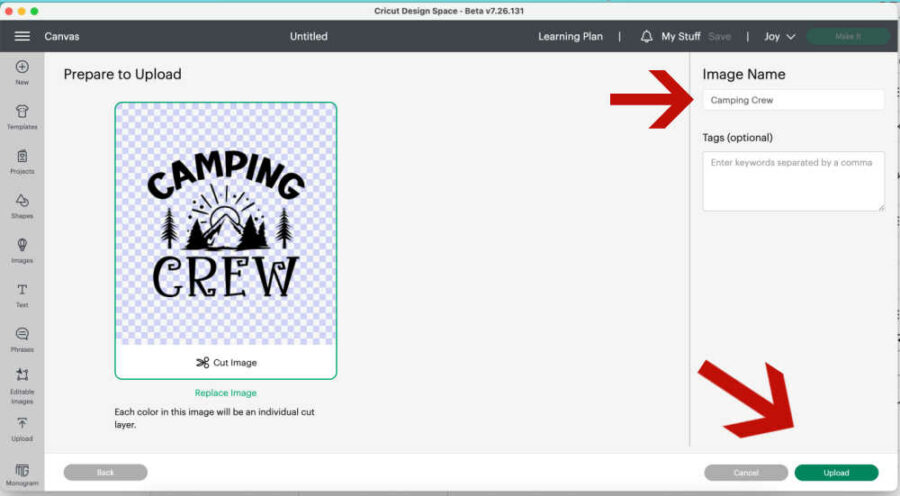Open the My Stuff menu item
Image resolution: width=900 pixels, height=496 pixels.
point(681,36)
